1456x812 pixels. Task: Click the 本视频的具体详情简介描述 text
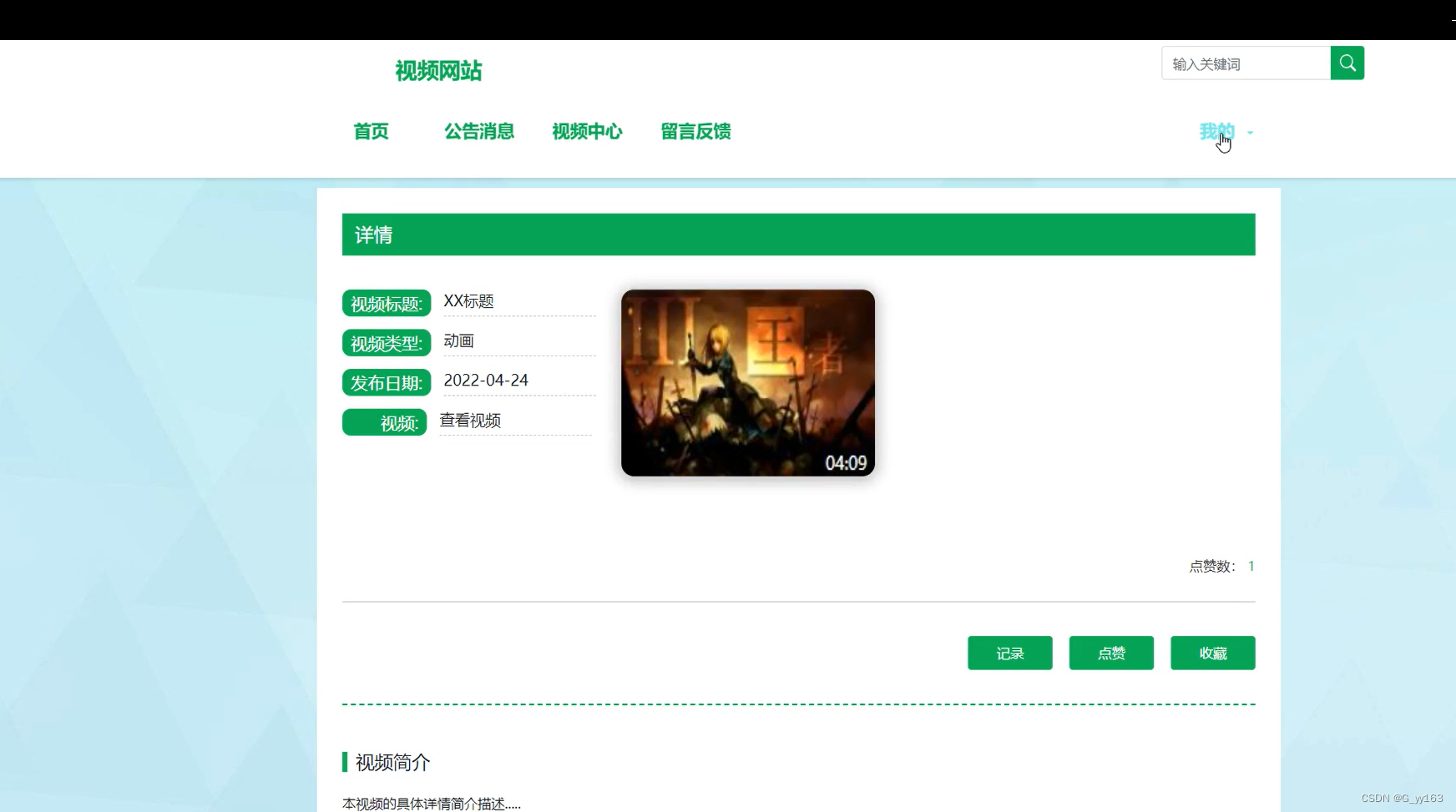432,804
